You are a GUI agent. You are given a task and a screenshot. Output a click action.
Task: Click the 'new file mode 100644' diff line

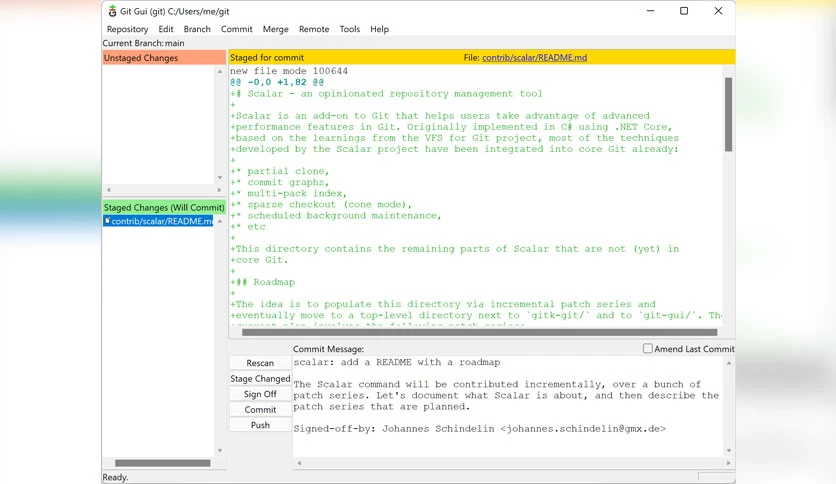coord(289,71)
